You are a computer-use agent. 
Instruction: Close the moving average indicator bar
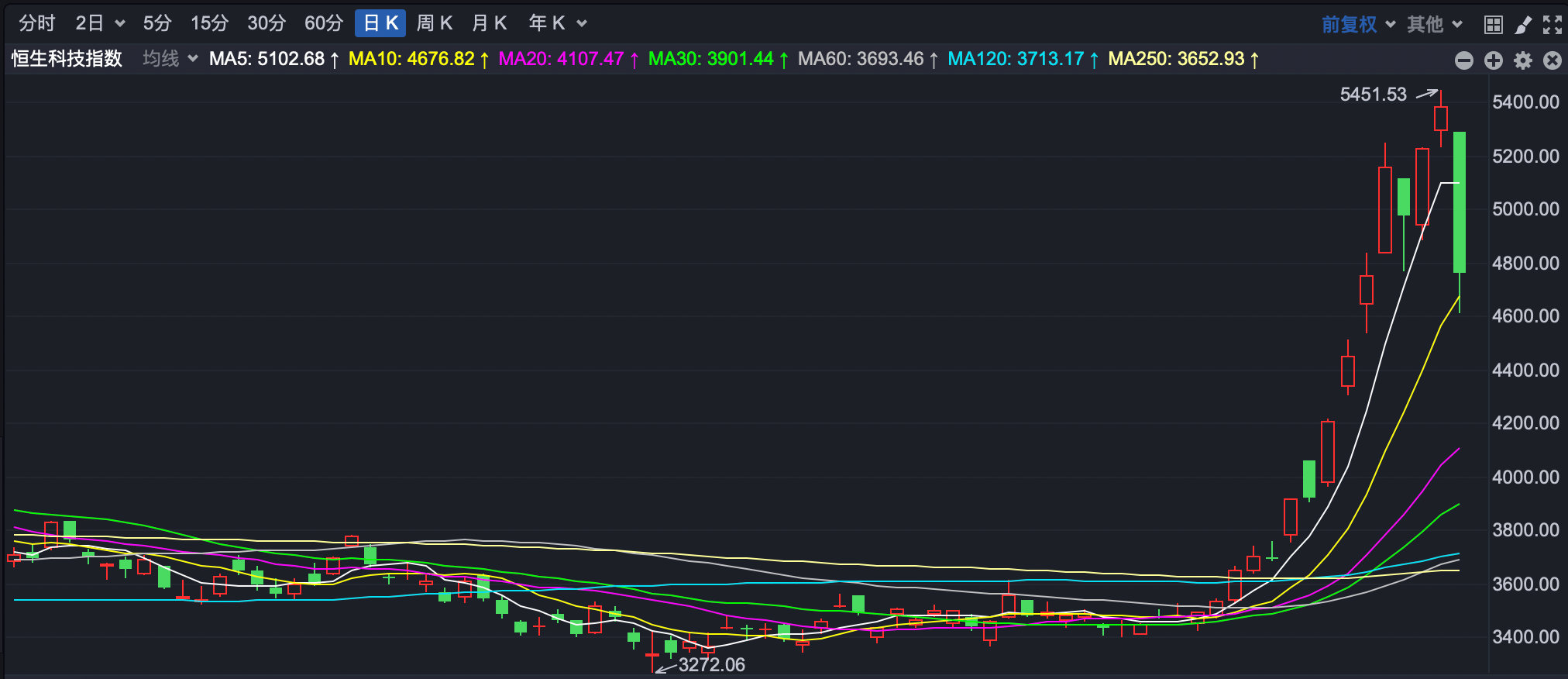tap(1553, 60)
